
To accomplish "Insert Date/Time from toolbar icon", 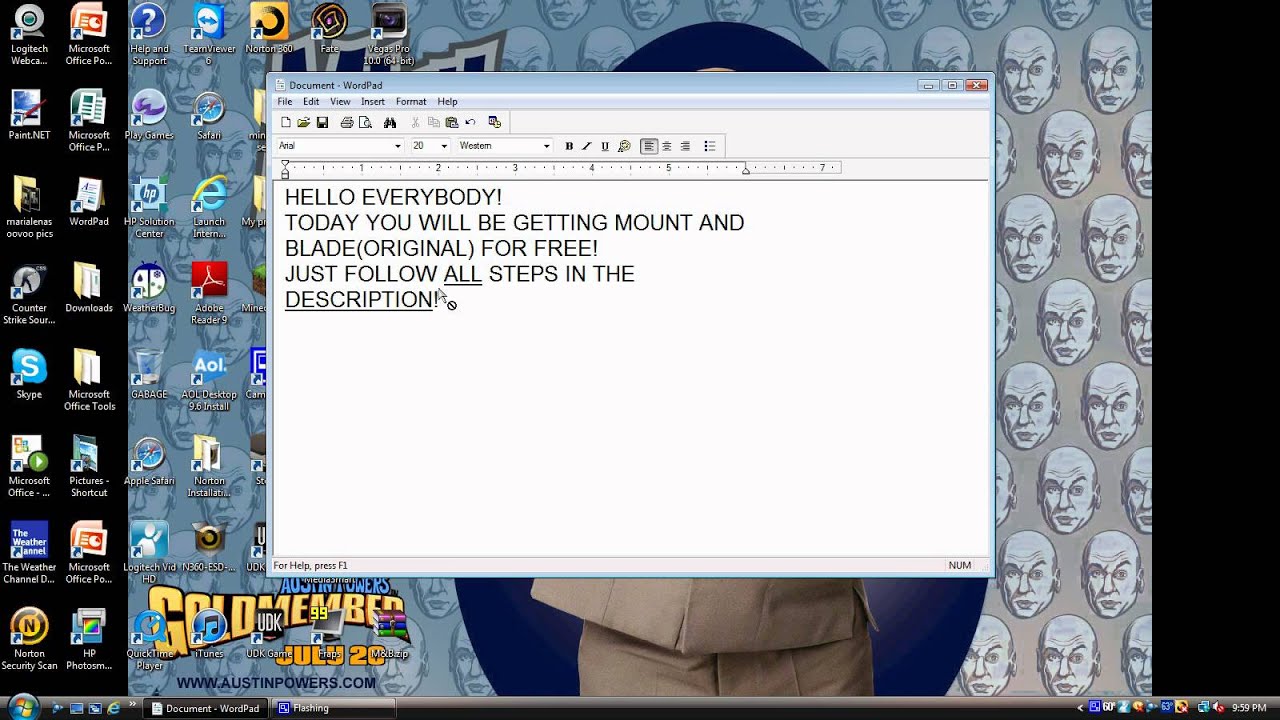I will 494,122.
